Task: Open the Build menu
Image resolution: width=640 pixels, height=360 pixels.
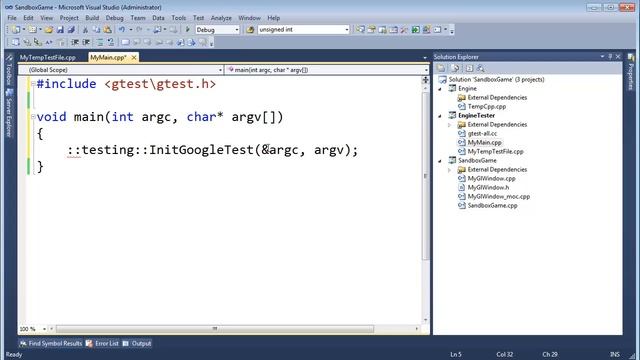Action: click(92, 18)
